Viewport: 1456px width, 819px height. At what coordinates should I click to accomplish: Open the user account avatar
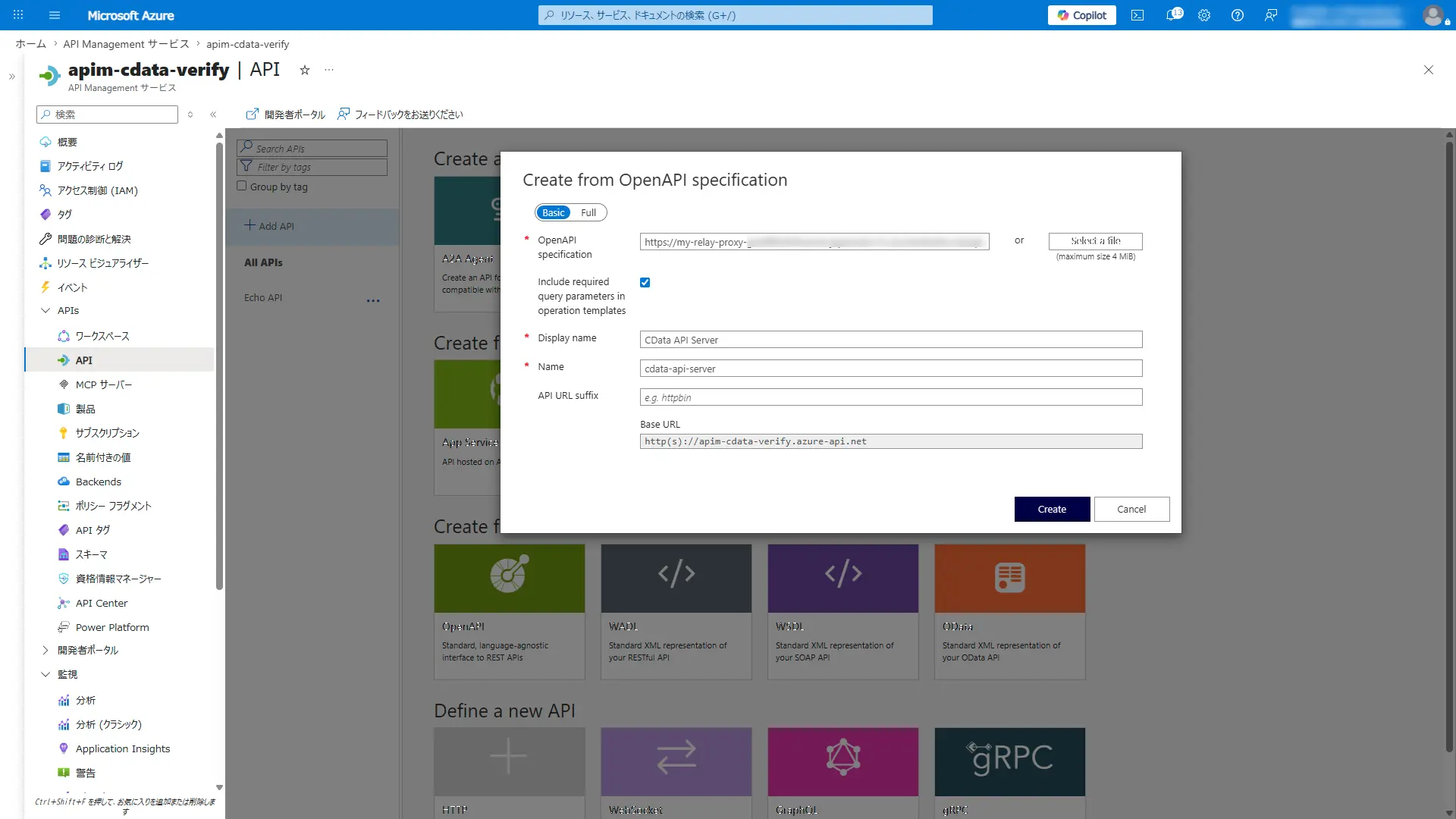coord(1432,15)
